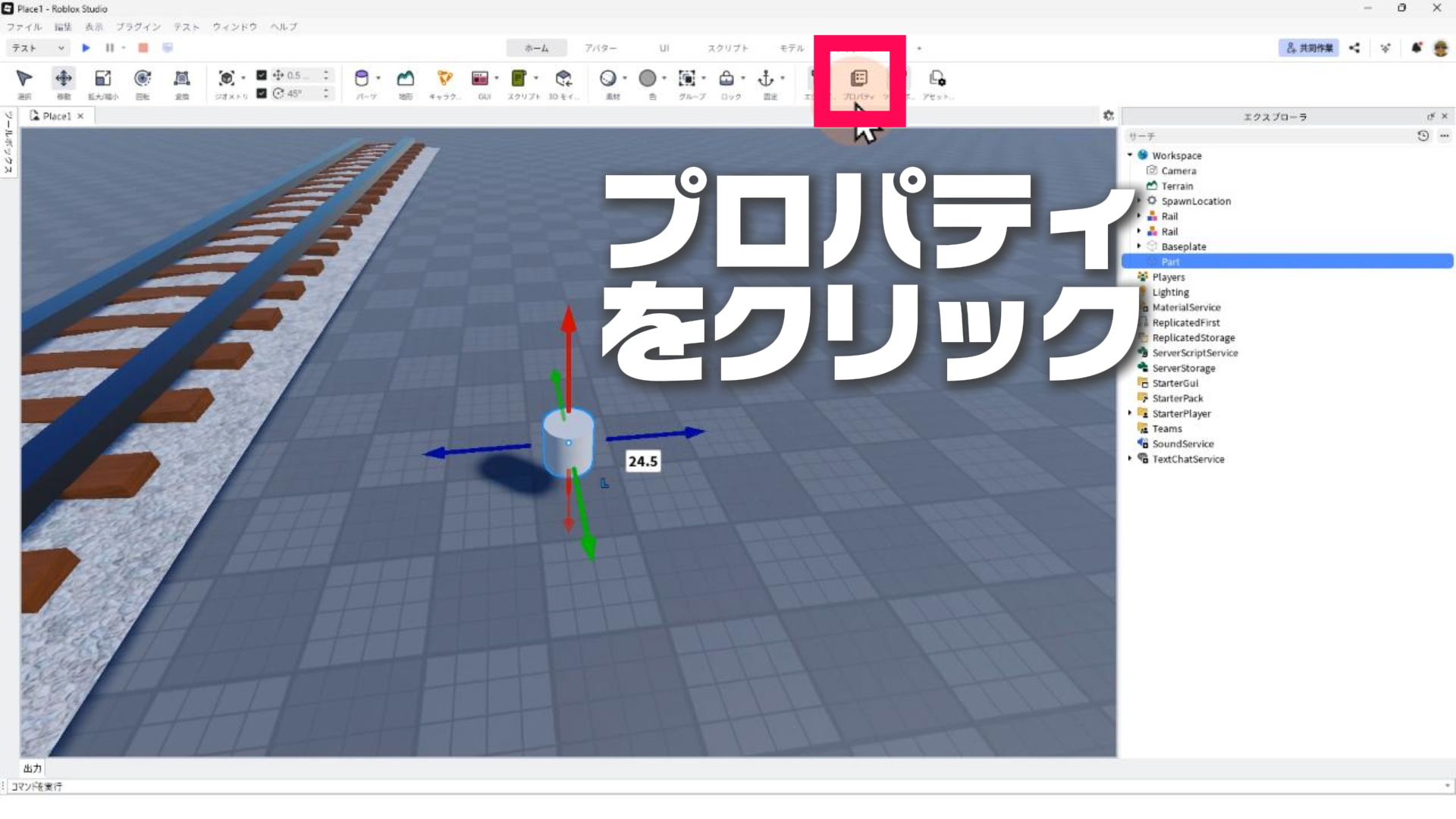Select Baseplate in the Explorer
The height and width of the screenshot is (819, 1456).
pos(1183,246)
